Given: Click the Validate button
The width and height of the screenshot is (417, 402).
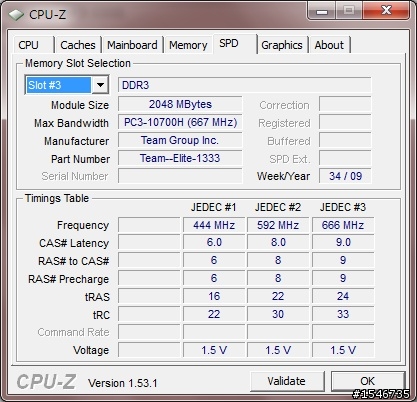Looking at the screenshot, I should click(287, 381).
